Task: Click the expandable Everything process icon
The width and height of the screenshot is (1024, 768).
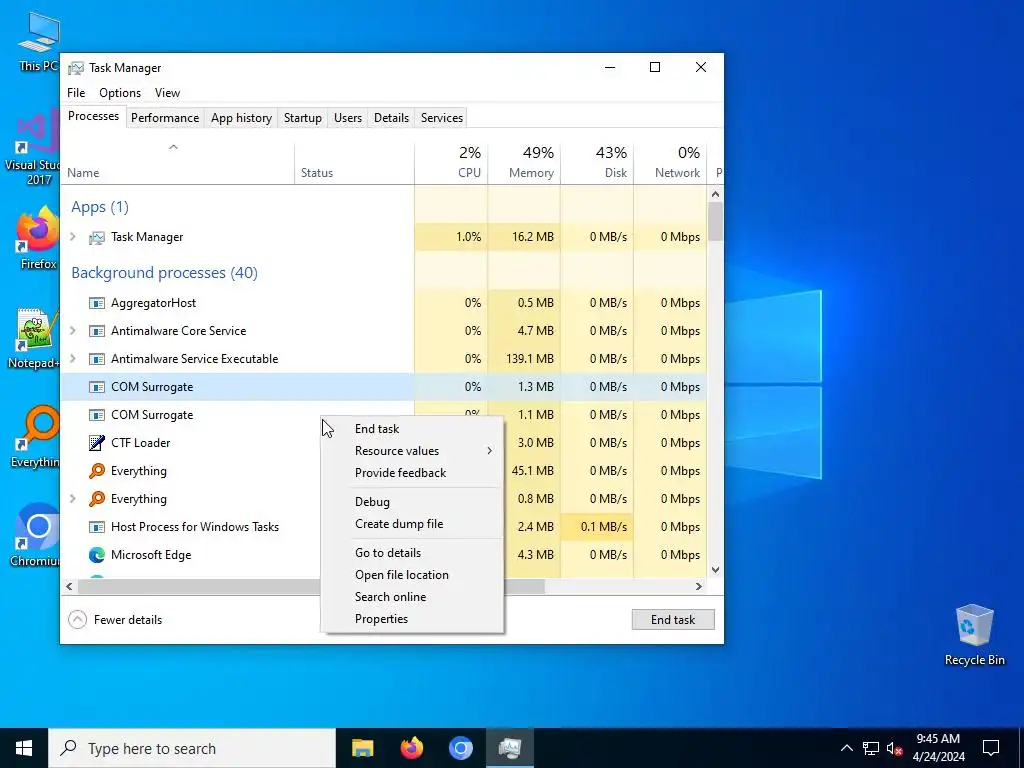Action: coord(97,499)
